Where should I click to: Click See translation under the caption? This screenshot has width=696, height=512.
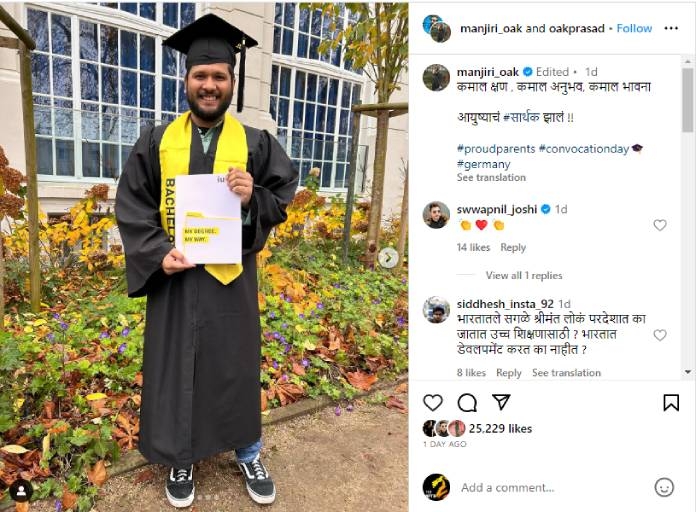pos(491,178)
